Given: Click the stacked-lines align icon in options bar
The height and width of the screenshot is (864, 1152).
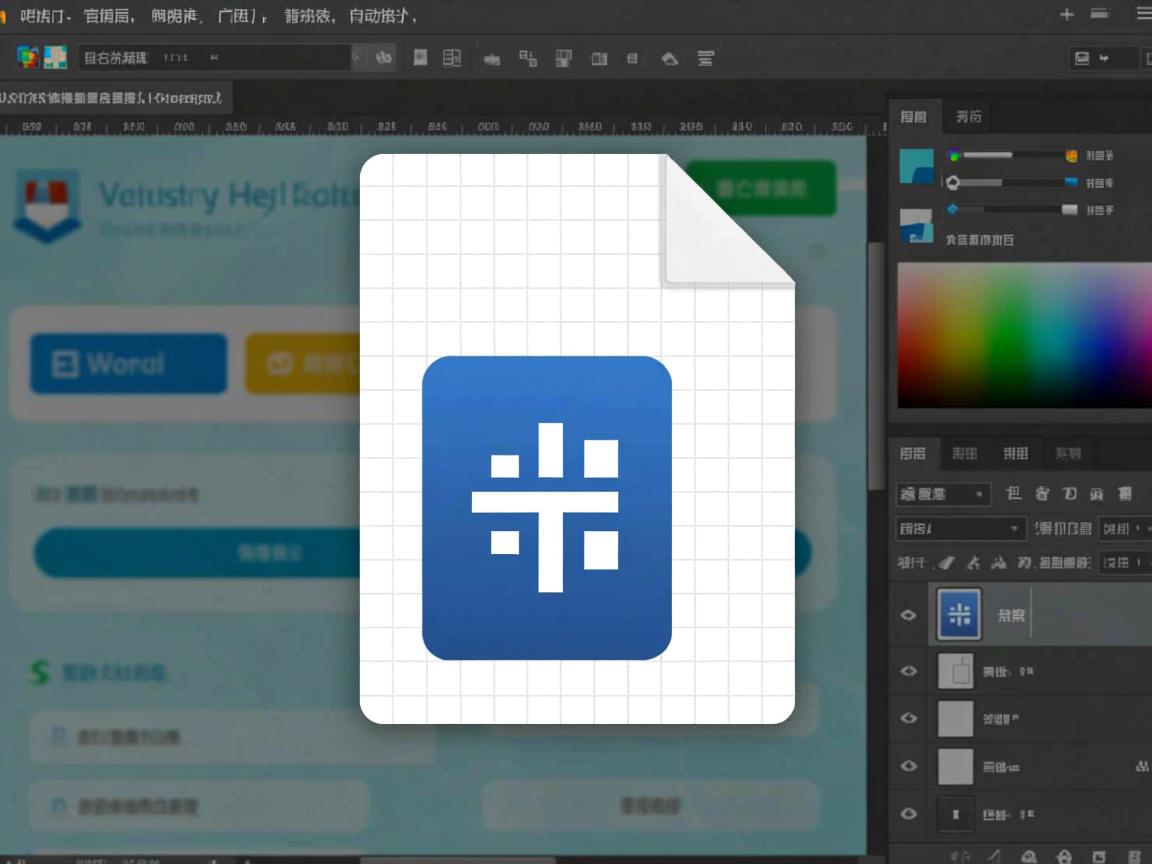Looking at the screenshot, I should click(705, 58).
